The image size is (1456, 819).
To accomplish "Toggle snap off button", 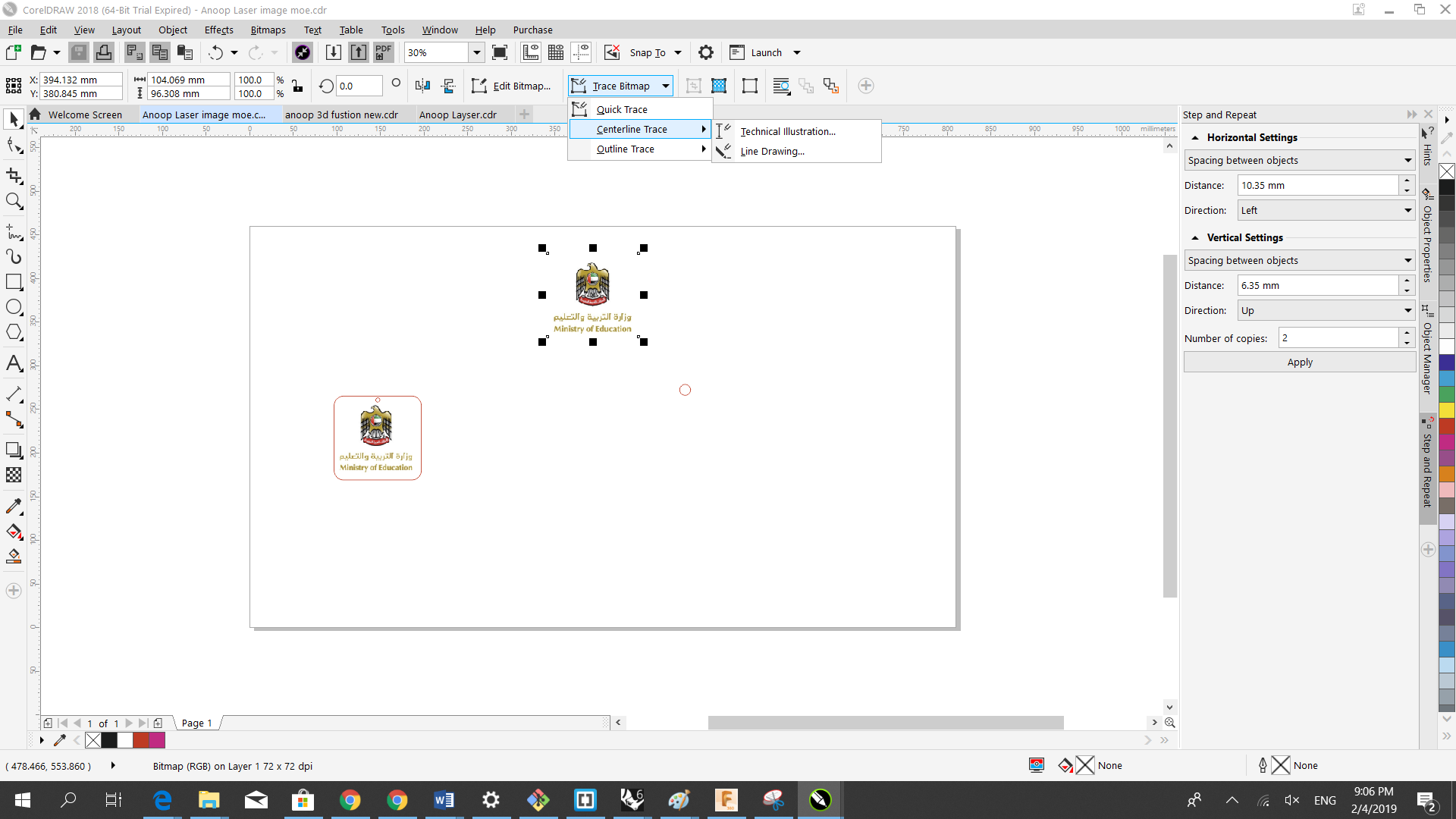I will click(x=612, y=52).
